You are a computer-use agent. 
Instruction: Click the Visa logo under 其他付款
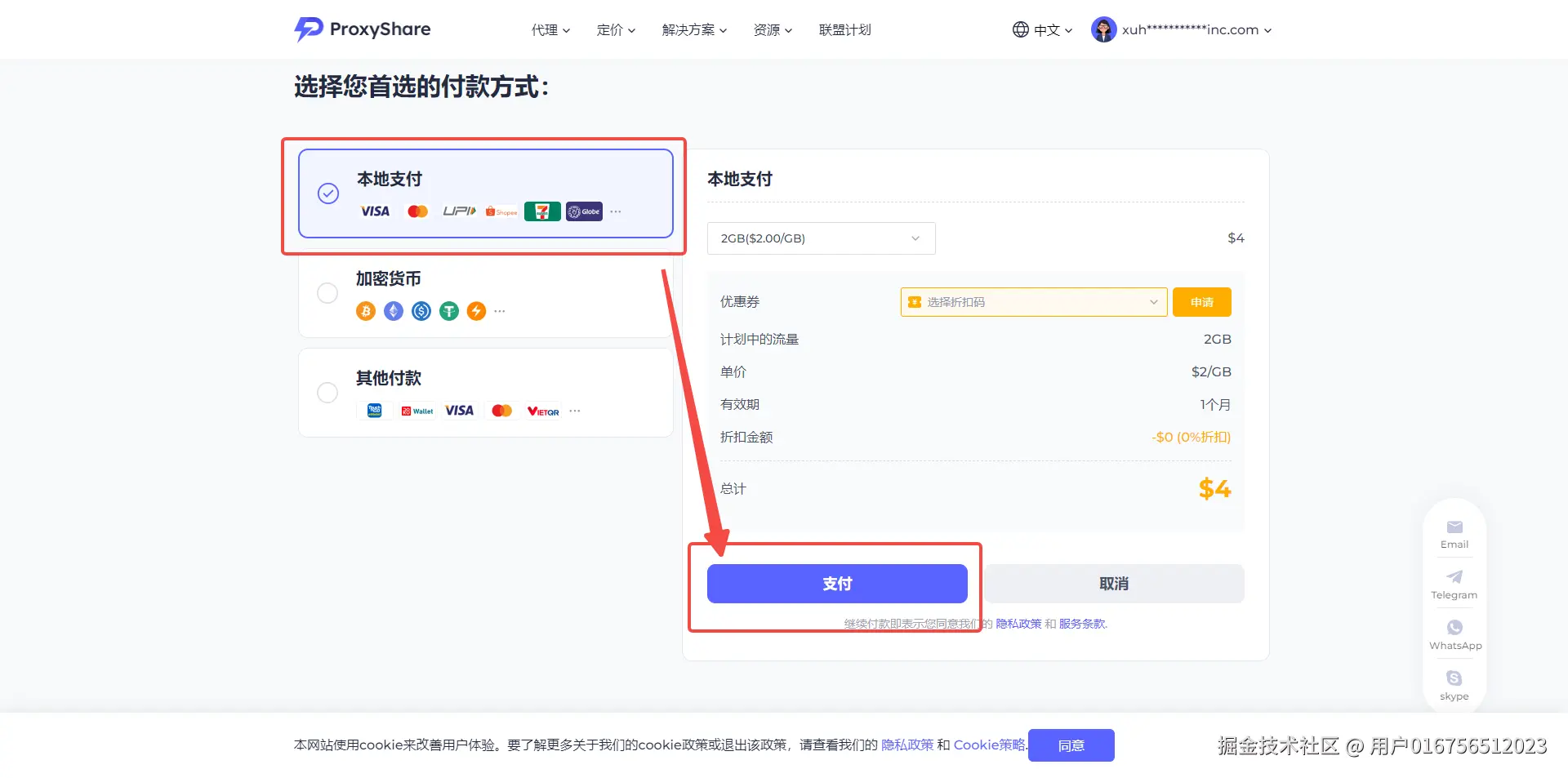tap(459, 411)
